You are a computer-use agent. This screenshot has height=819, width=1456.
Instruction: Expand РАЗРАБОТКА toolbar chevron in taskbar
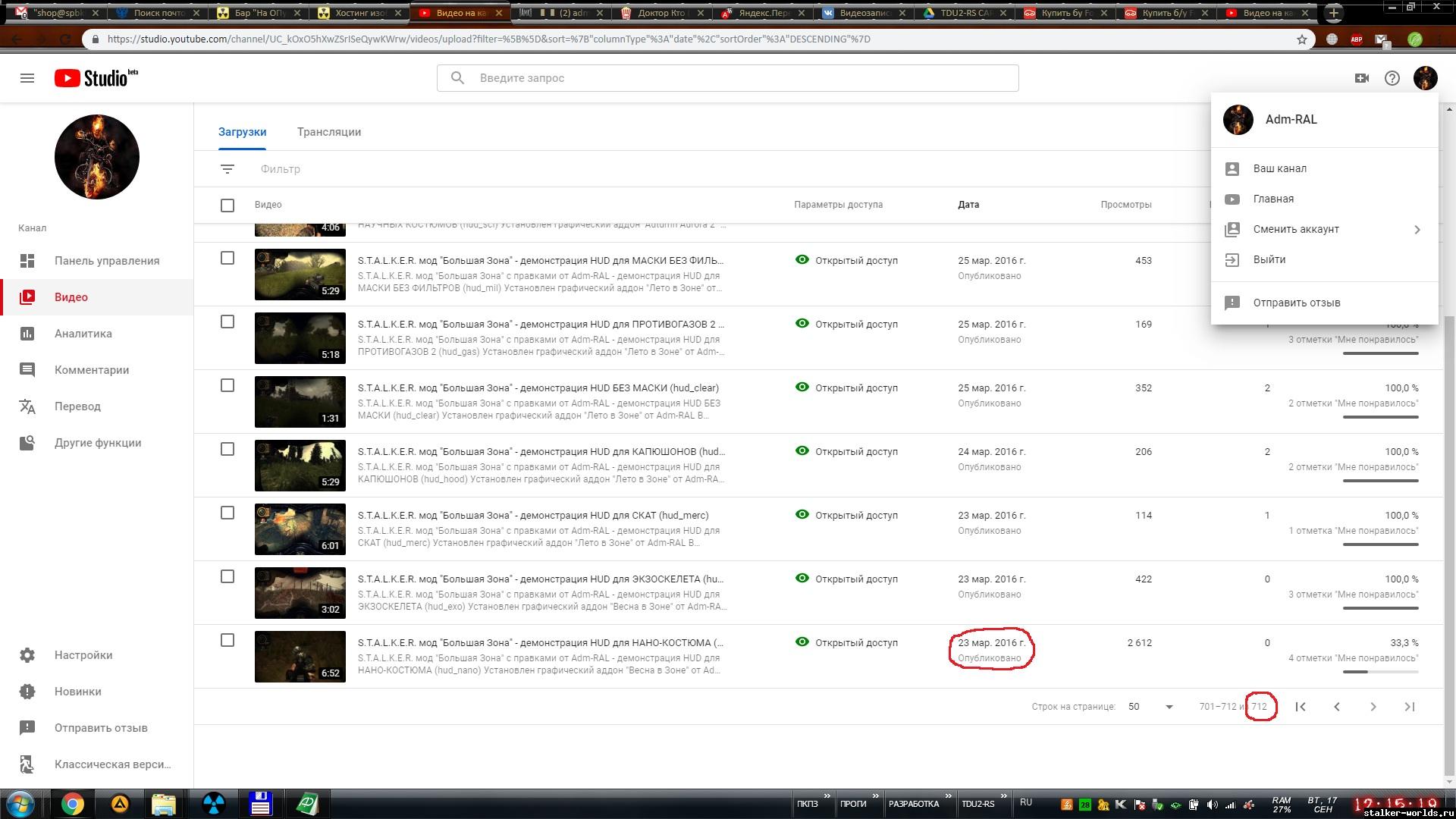pos(948,795)
